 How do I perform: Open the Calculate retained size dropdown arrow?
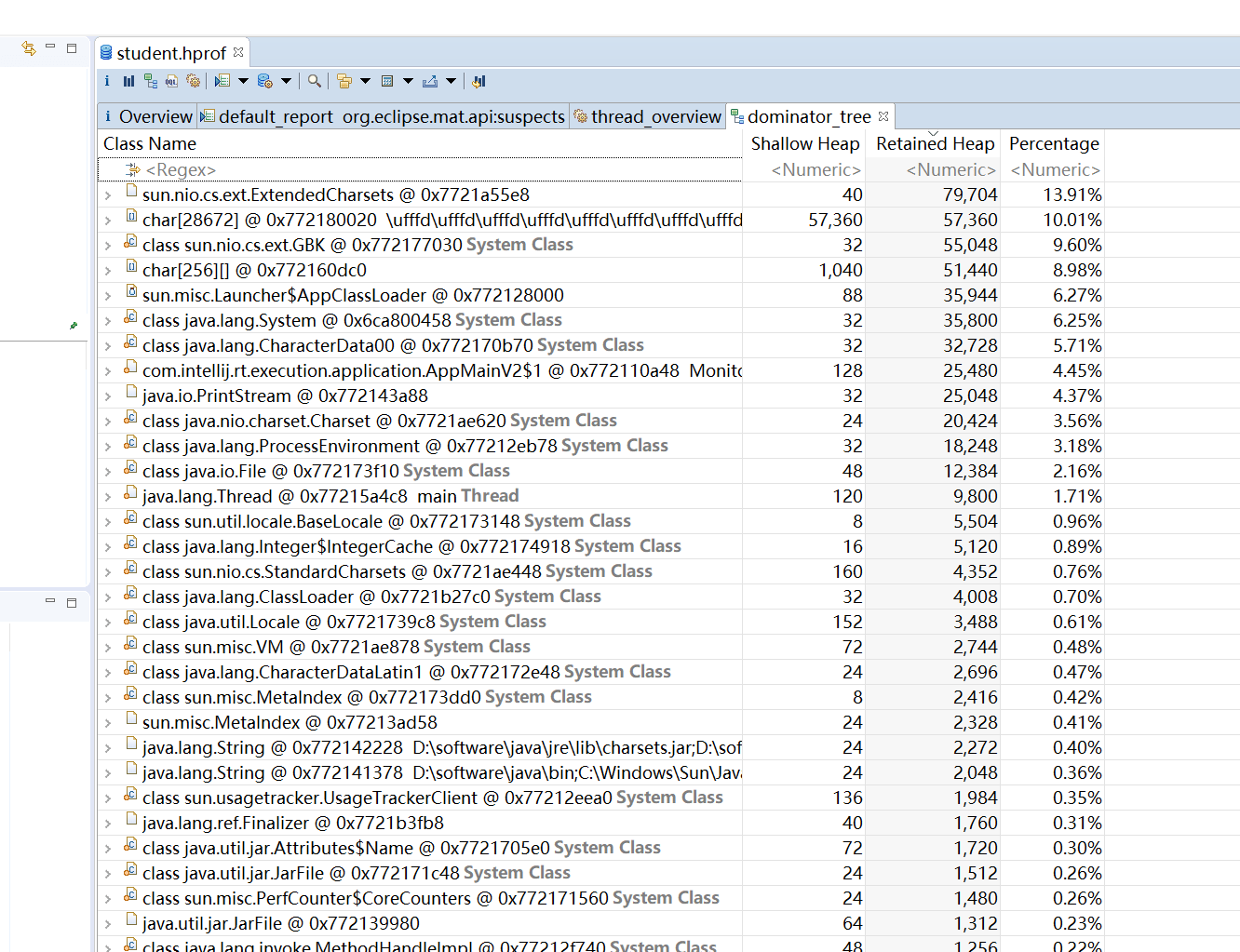point(408,81)
